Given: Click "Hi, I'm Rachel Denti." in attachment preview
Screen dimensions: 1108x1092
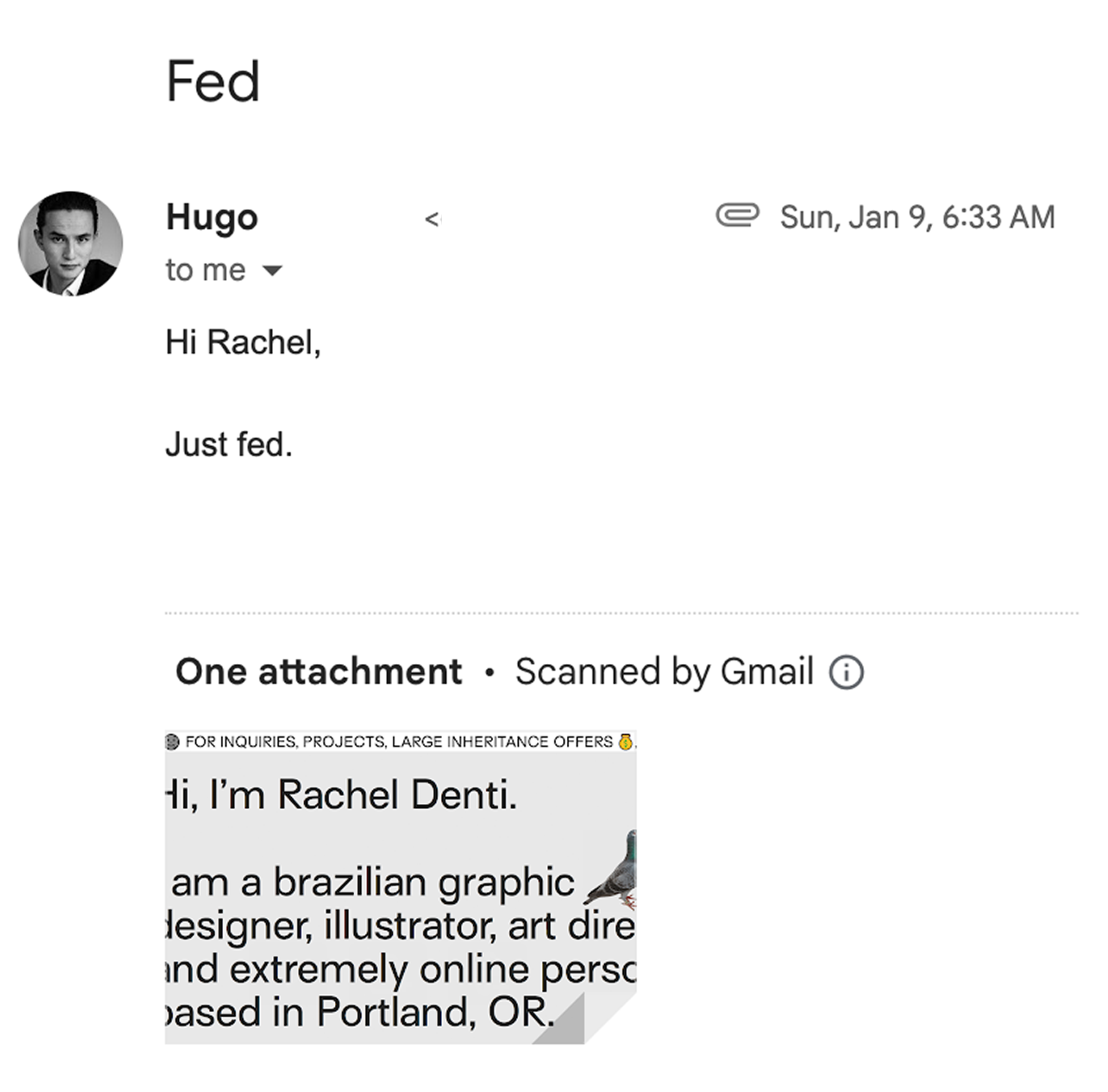Looking at the screenshot, I should (342, 795).
